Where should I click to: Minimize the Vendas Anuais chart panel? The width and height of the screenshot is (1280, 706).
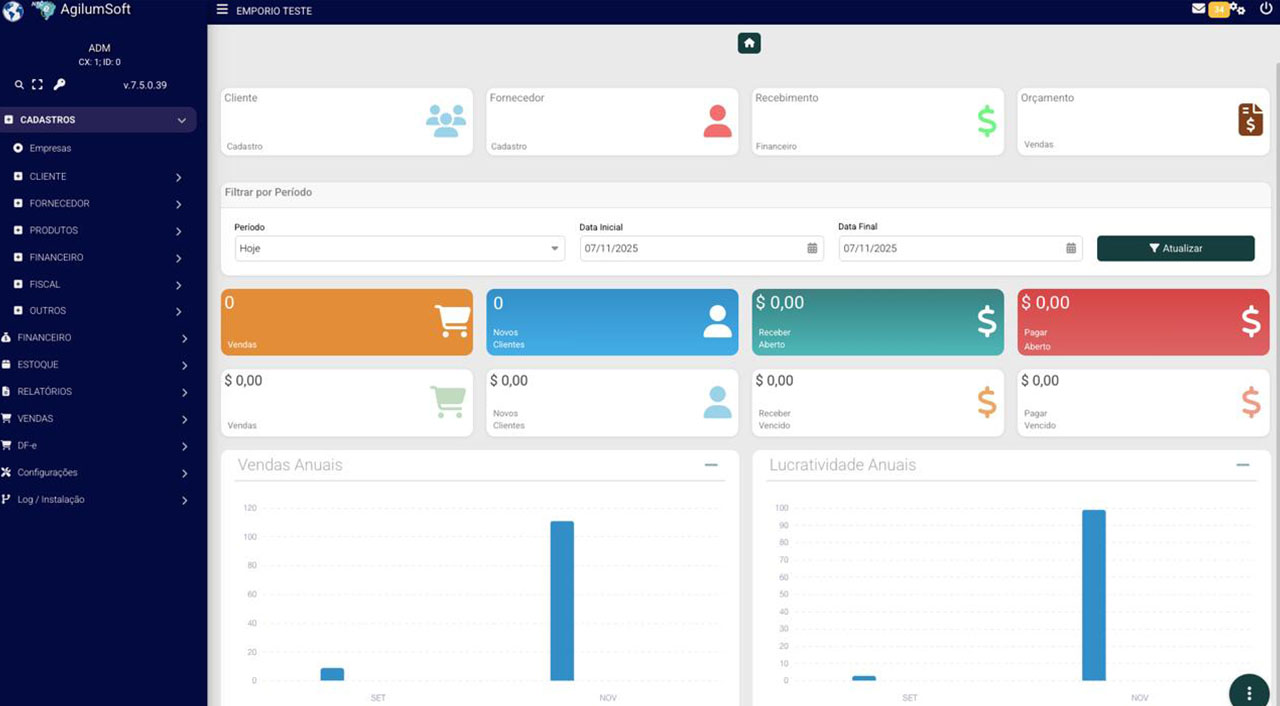711,465
